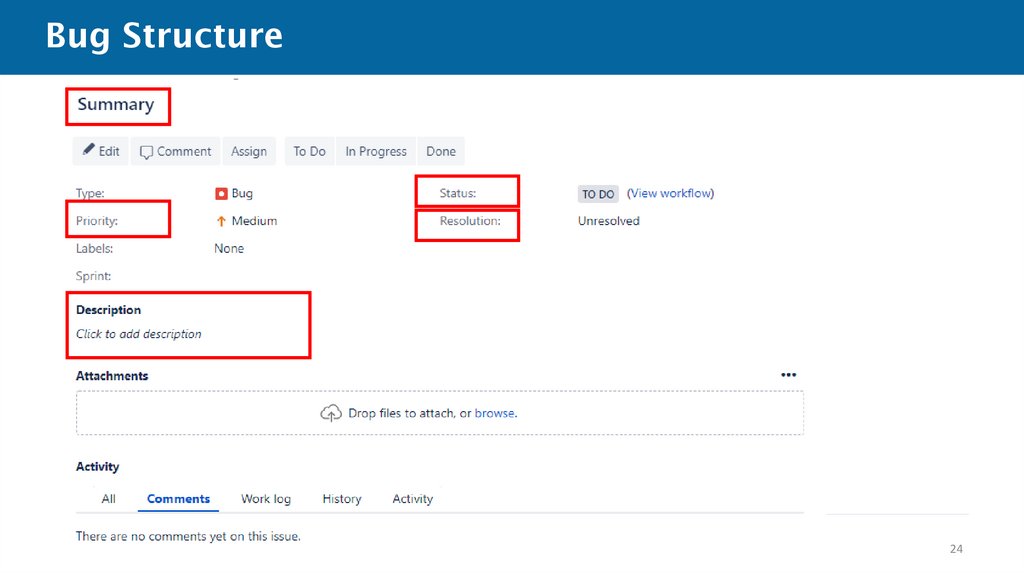Click the Attachments heading
The height and width of the screenshot is (574, 1024).
pos(112,375)
